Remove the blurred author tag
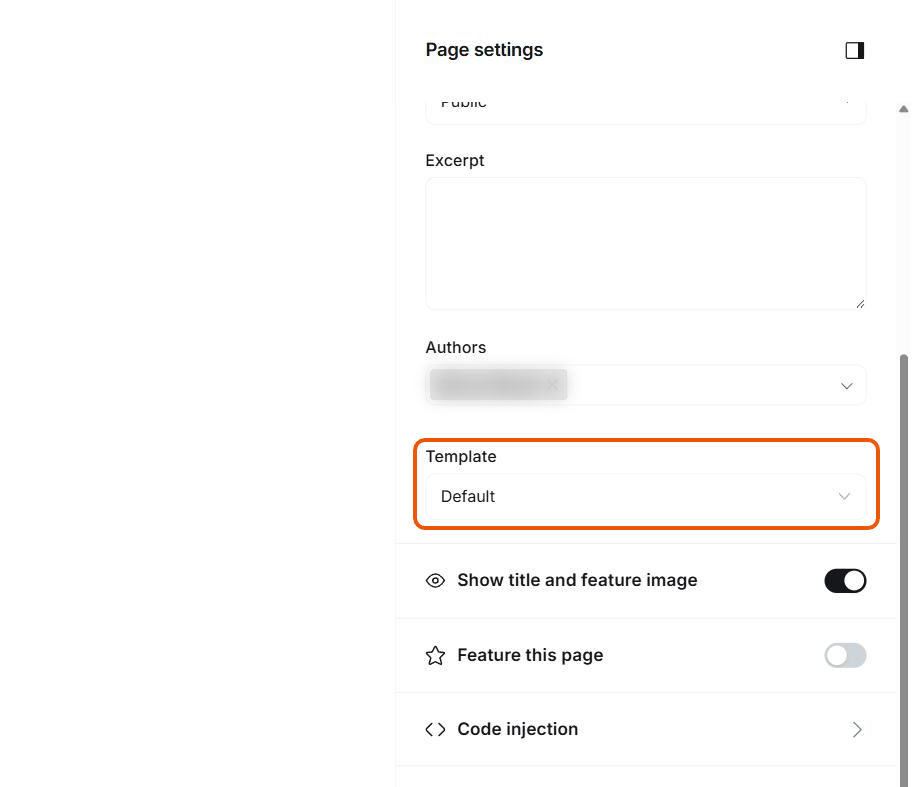912x787 pixels. tap(553, 384)
